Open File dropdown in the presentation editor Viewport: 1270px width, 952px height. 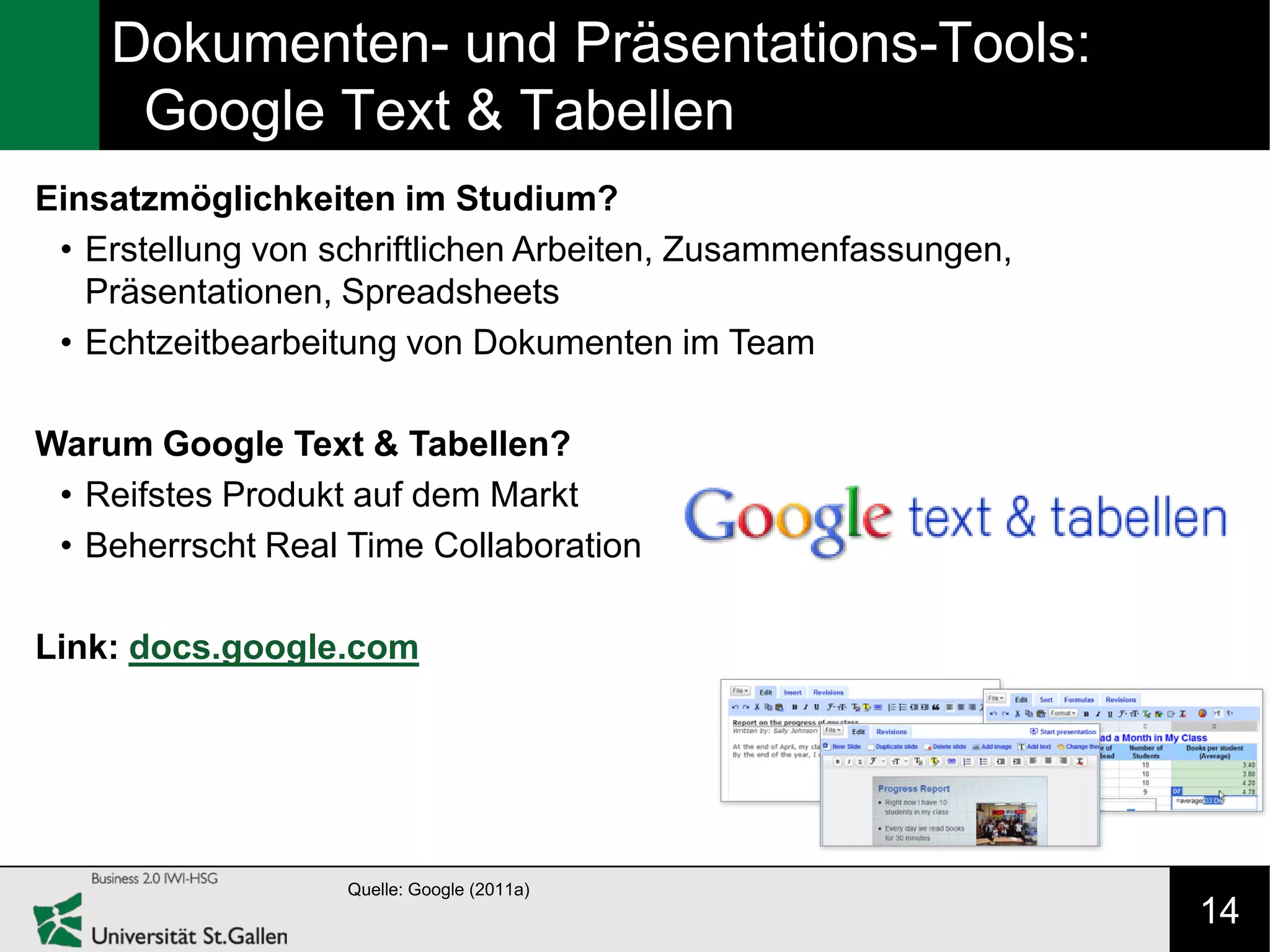tap(833, 730)
